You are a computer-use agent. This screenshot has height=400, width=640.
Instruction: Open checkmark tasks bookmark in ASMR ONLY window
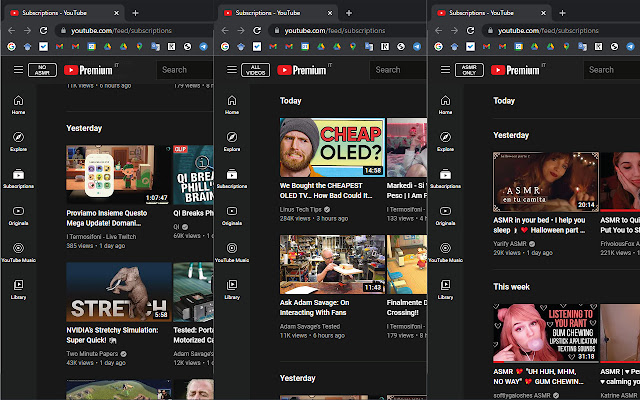(470, 47)
